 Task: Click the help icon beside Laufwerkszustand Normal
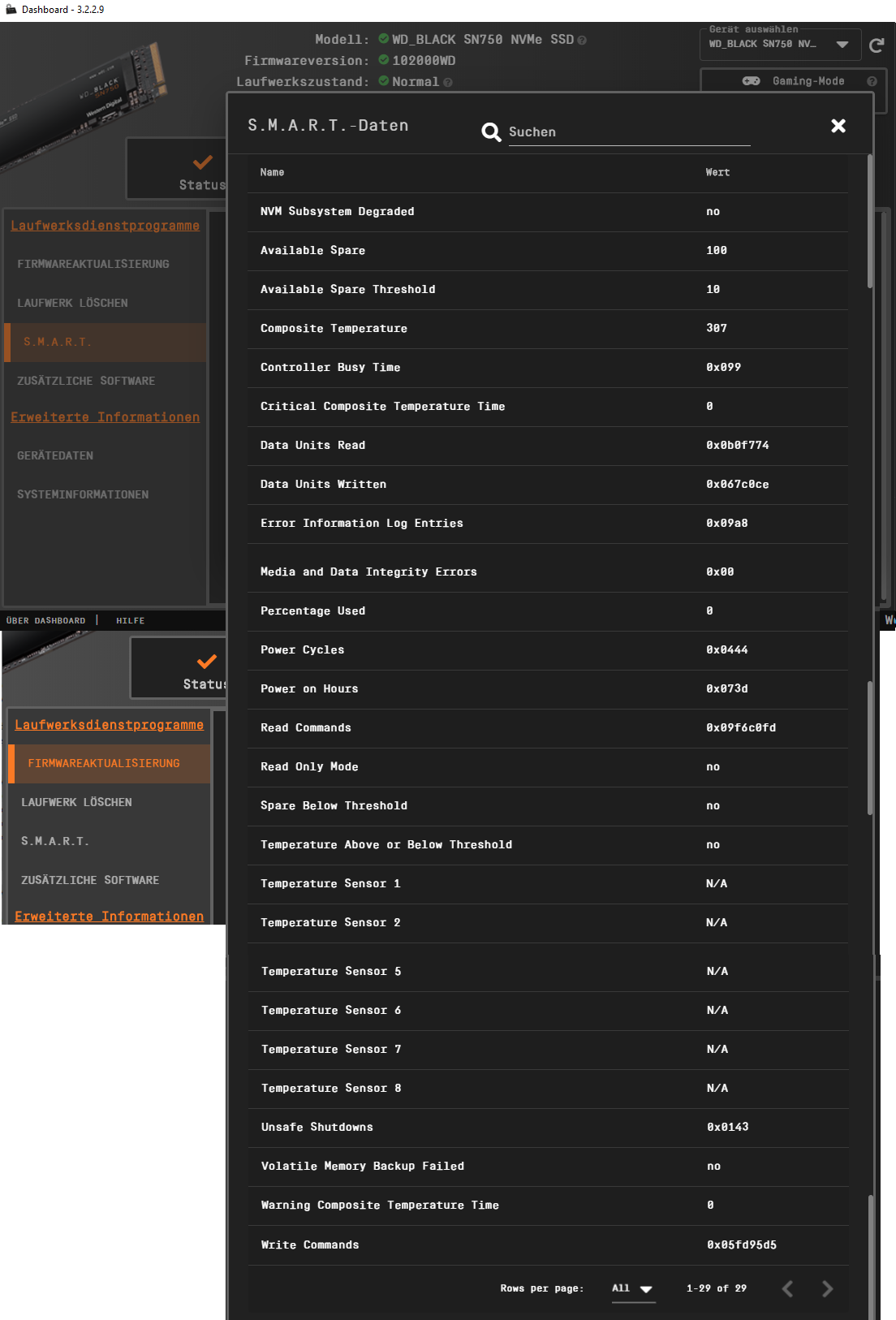click(x=448, y=82)
